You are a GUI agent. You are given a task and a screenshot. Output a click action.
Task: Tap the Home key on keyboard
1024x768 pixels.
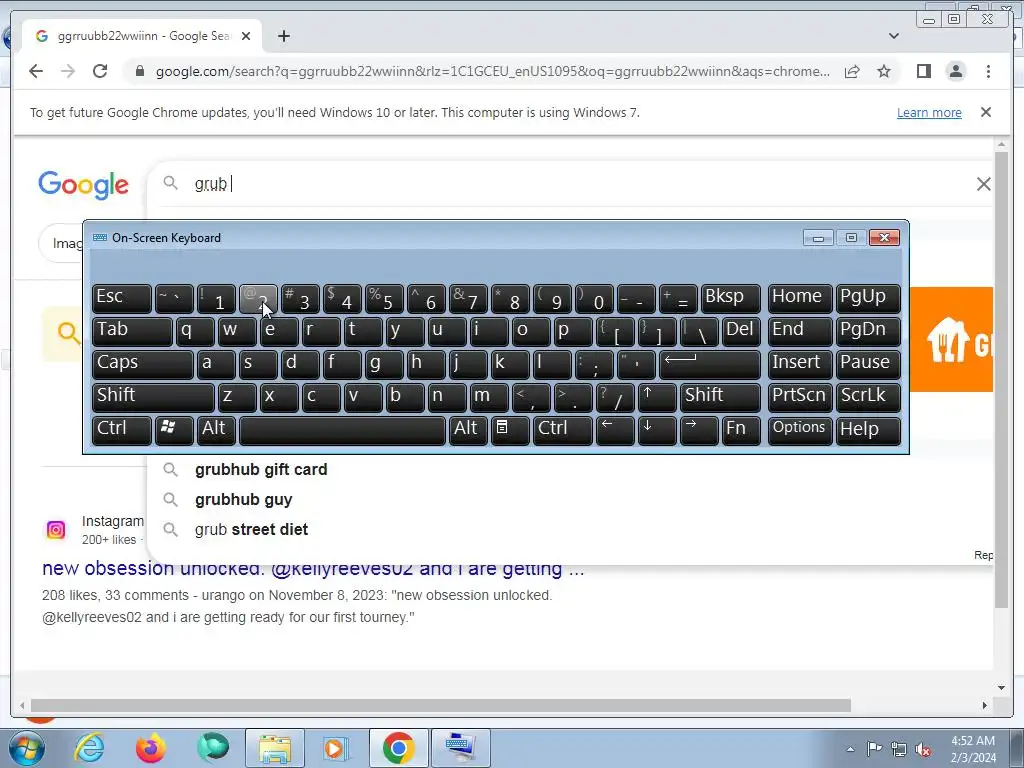click(x=799, y=298)
